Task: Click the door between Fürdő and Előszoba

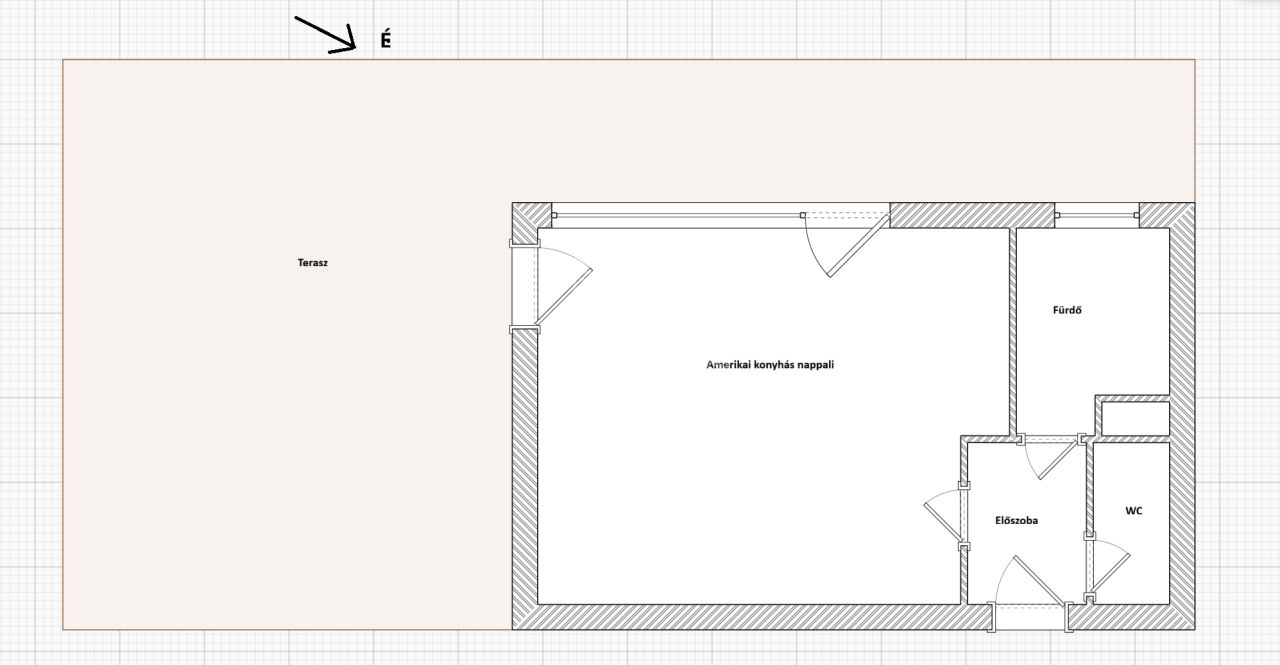Action: (1050, 455)
